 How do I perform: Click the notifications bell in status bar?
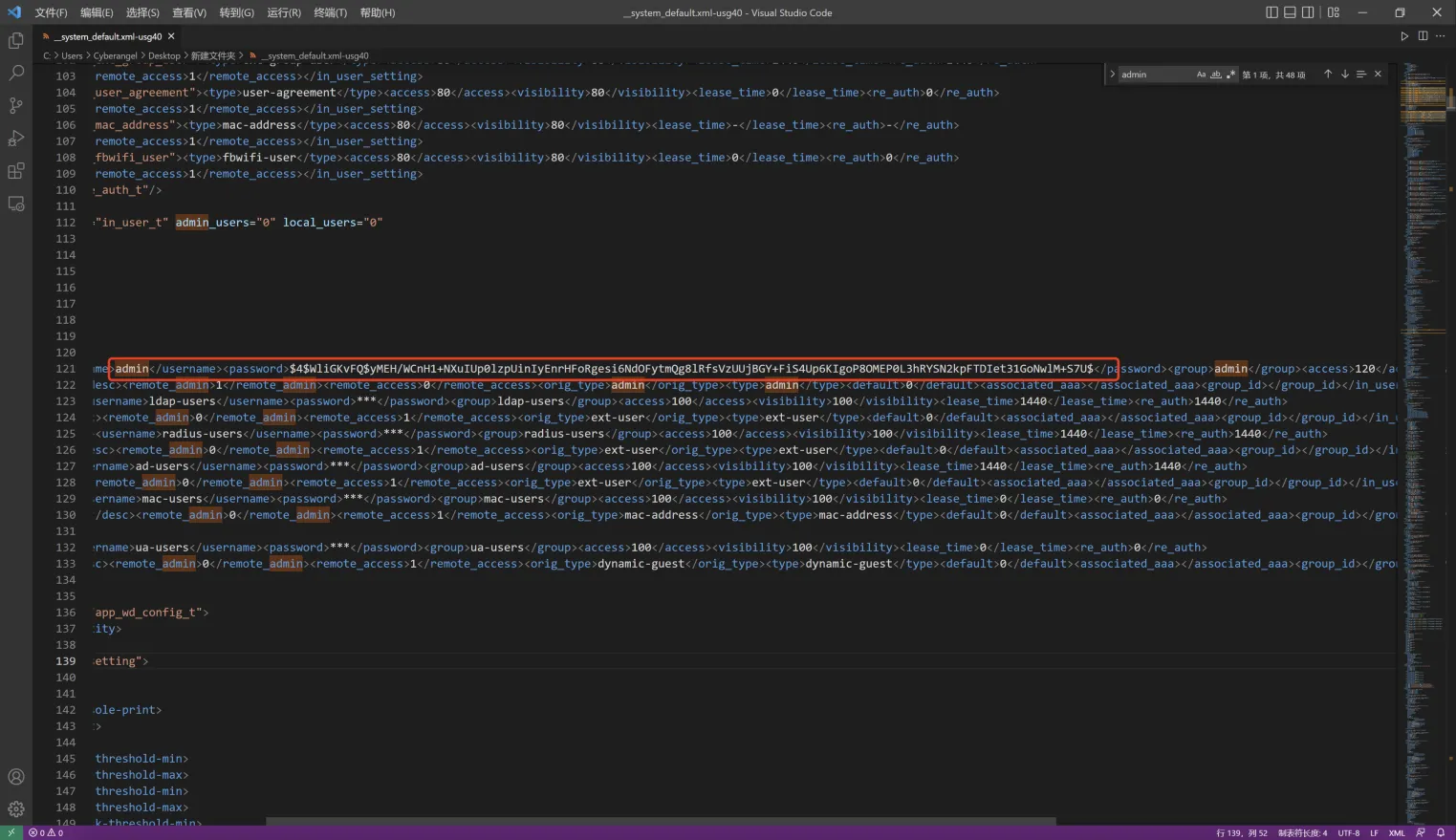coord(1440,832)
